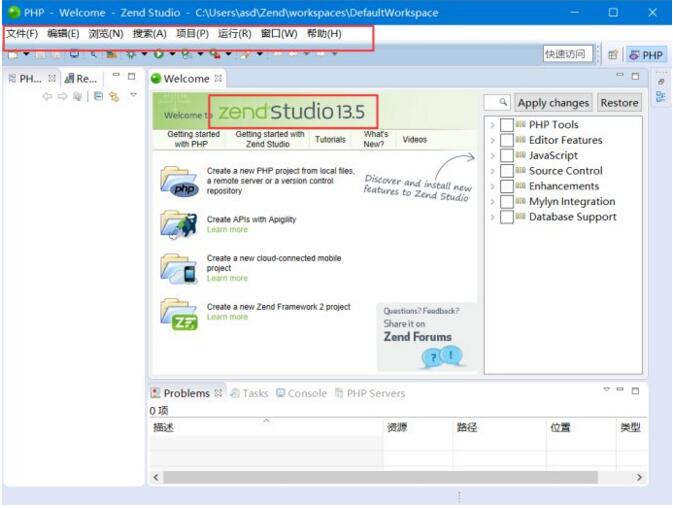The image size is (673, 508).
Task: Open the 项目(P) menu
Action: (192, 33)
